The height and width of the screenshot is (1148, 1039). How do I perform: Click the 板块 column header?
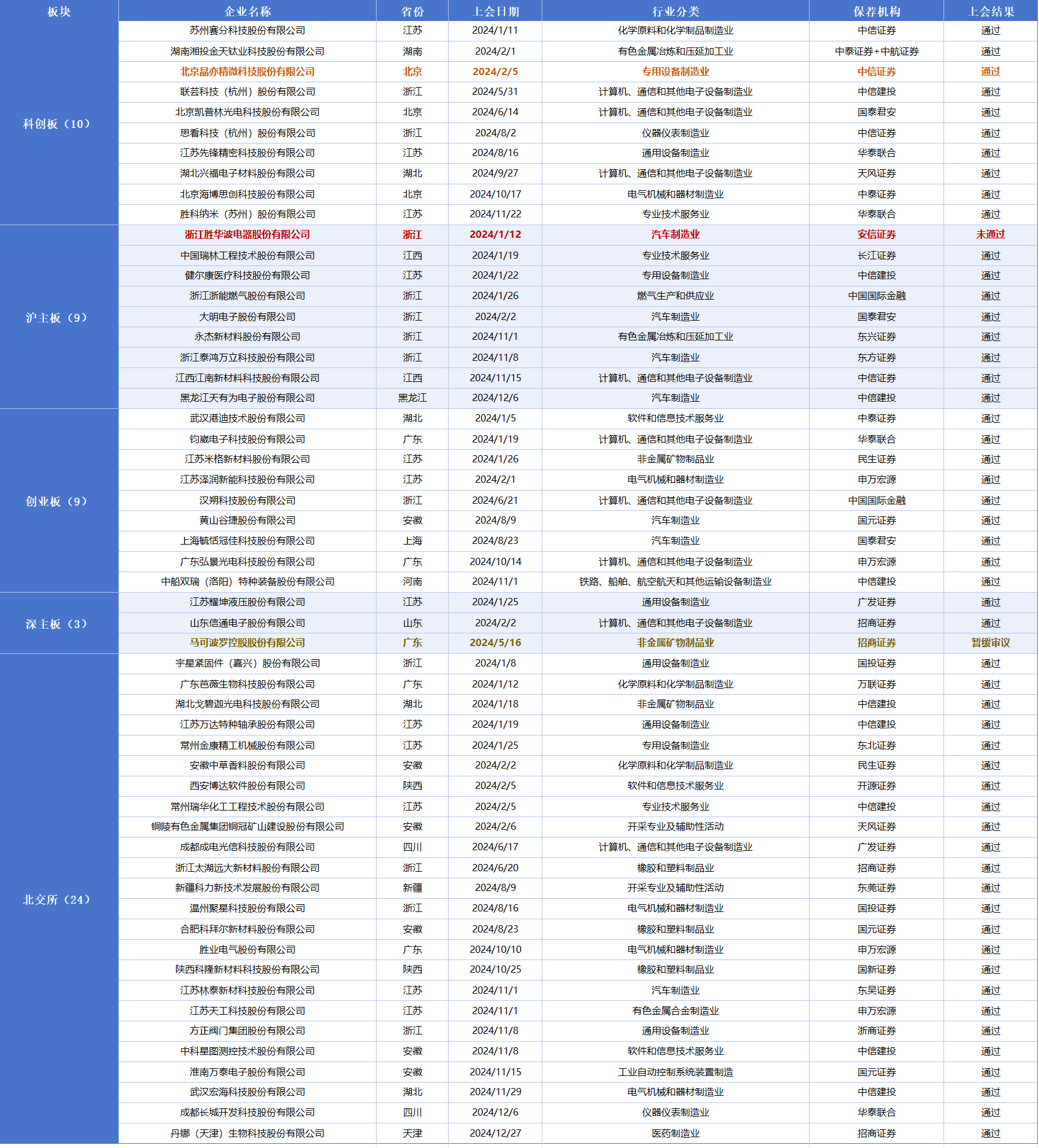[59, 11]
